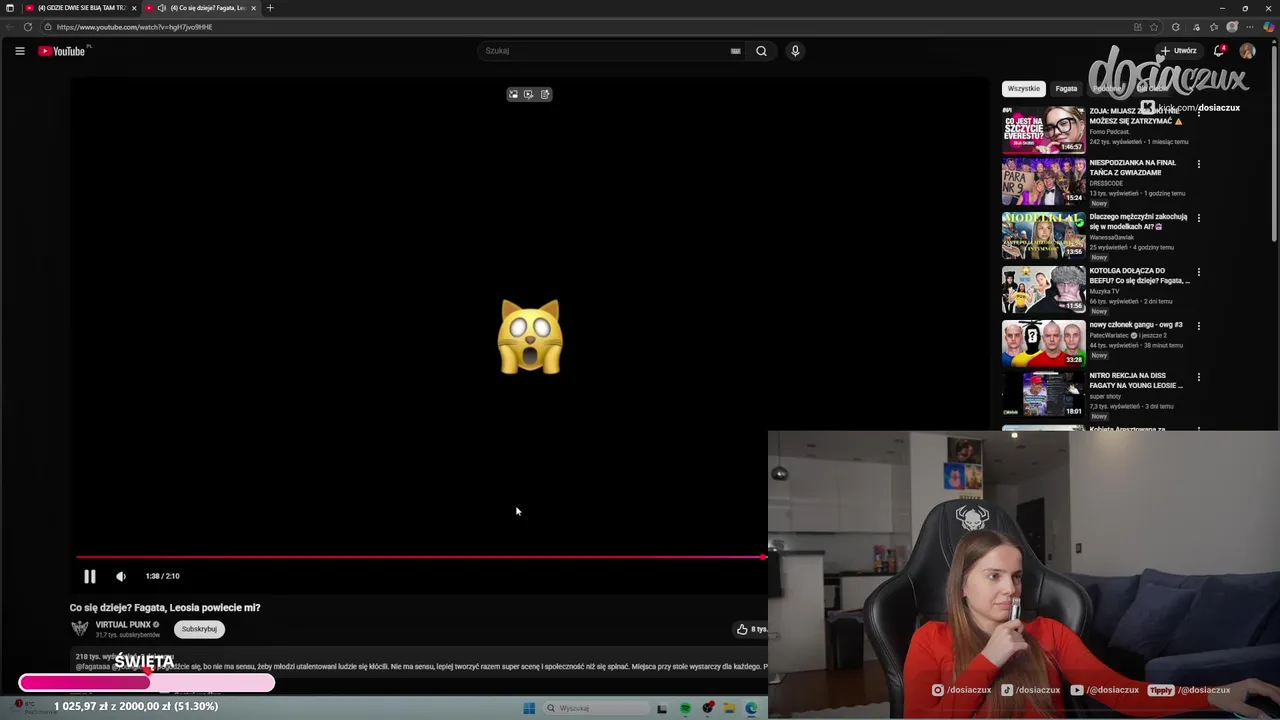Bookmark the page with the star icon
The image size is (1280, 720).
tap(1154, 27)
